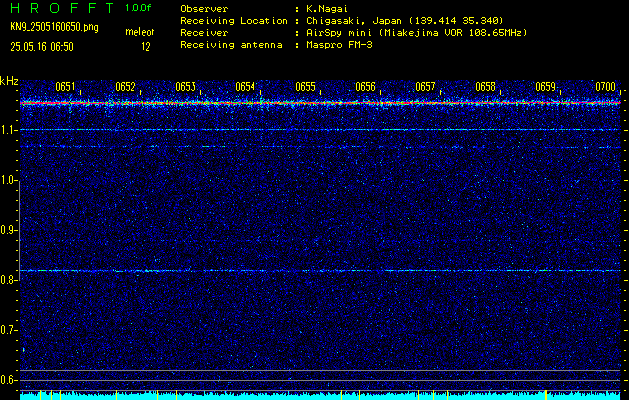Select the 0700 time label
This screenshot has width=629, height=400.
point(605,87)
